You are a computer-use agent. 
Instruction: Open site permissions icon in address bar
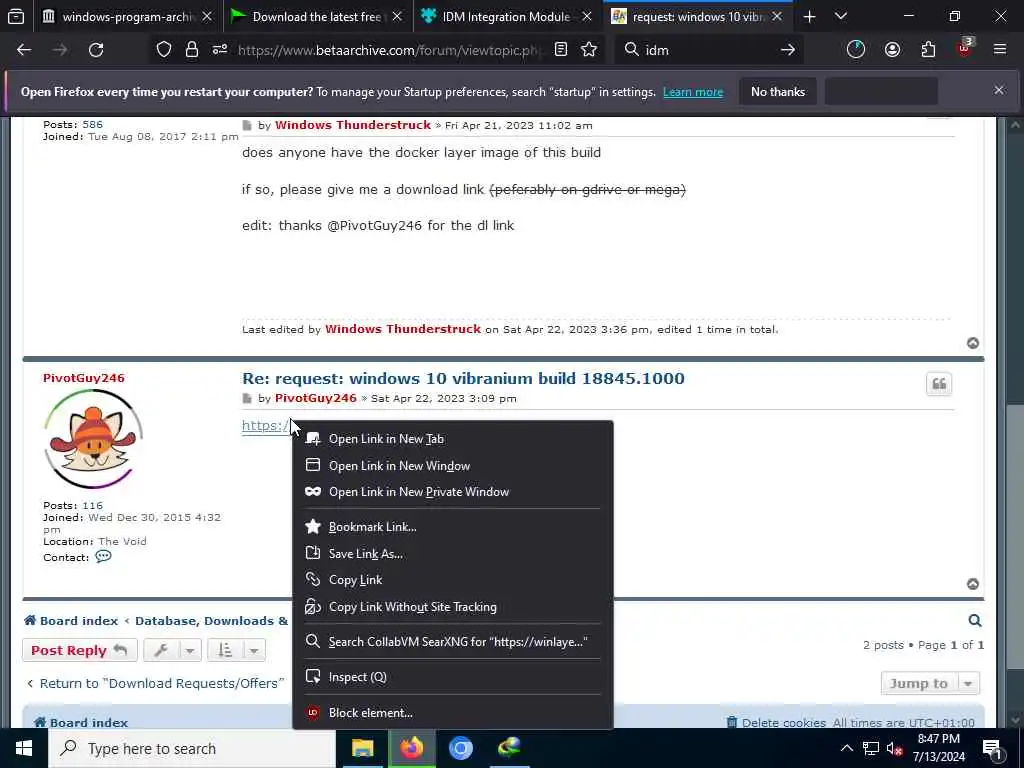(x=219, y=50)
